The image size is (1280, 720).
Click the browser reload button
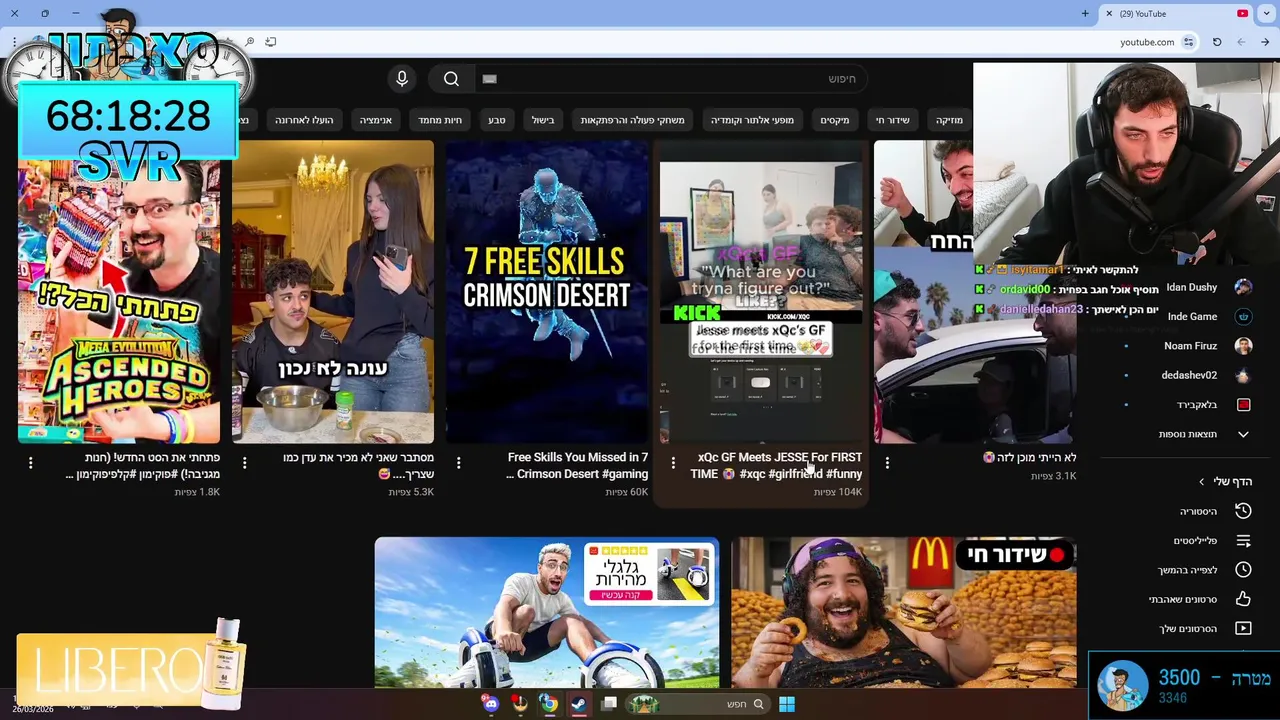pyautogui.click(x=1217, y=42)
